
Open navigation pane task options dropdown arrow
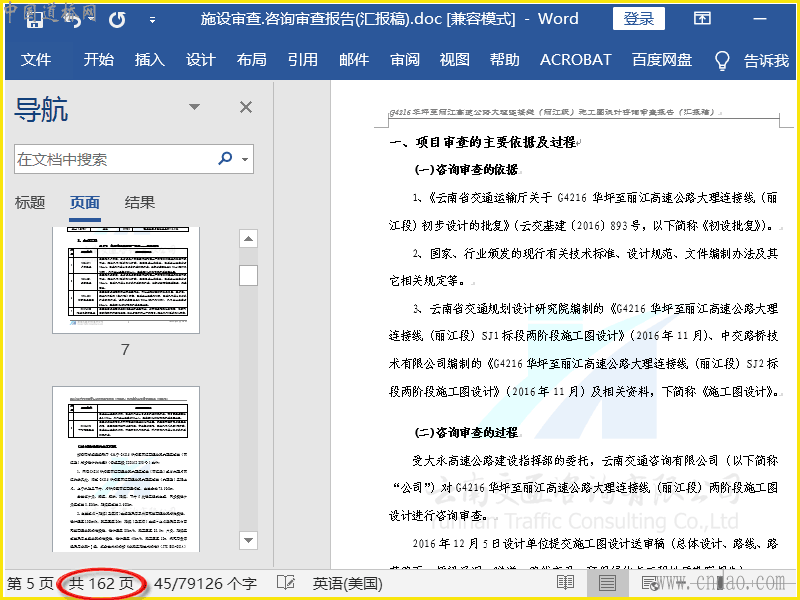(x=194, y=107)
